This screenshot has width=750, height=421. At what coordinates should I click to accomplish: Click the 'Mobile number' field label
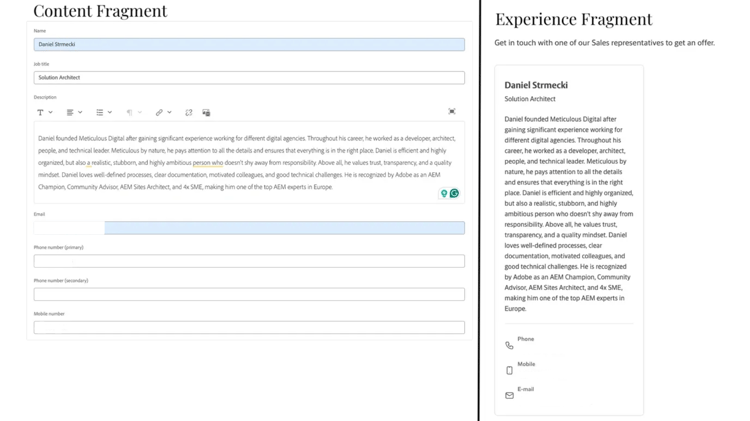click(x=49, y=314)
